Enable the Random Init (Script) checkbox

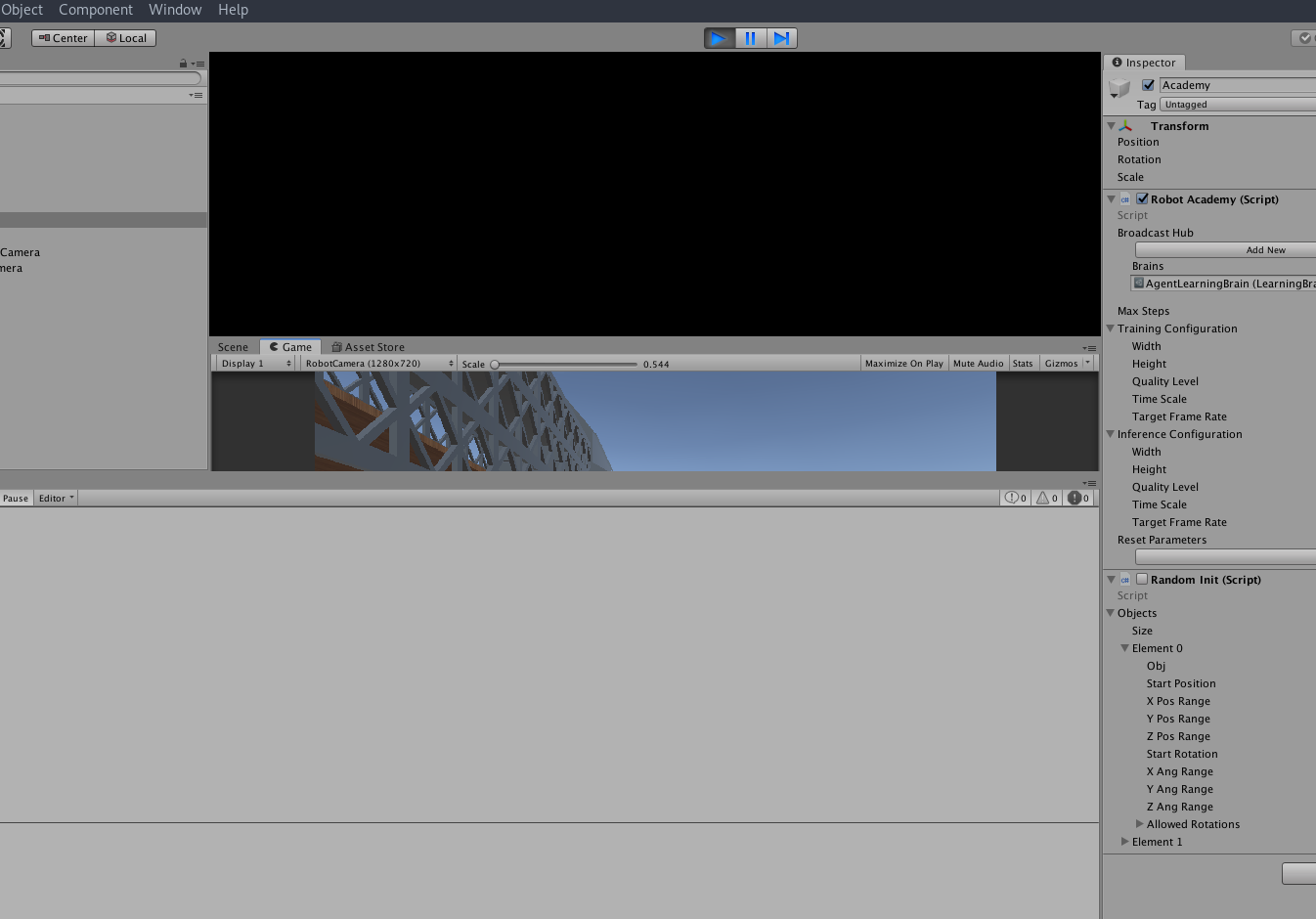(1141, 579)
